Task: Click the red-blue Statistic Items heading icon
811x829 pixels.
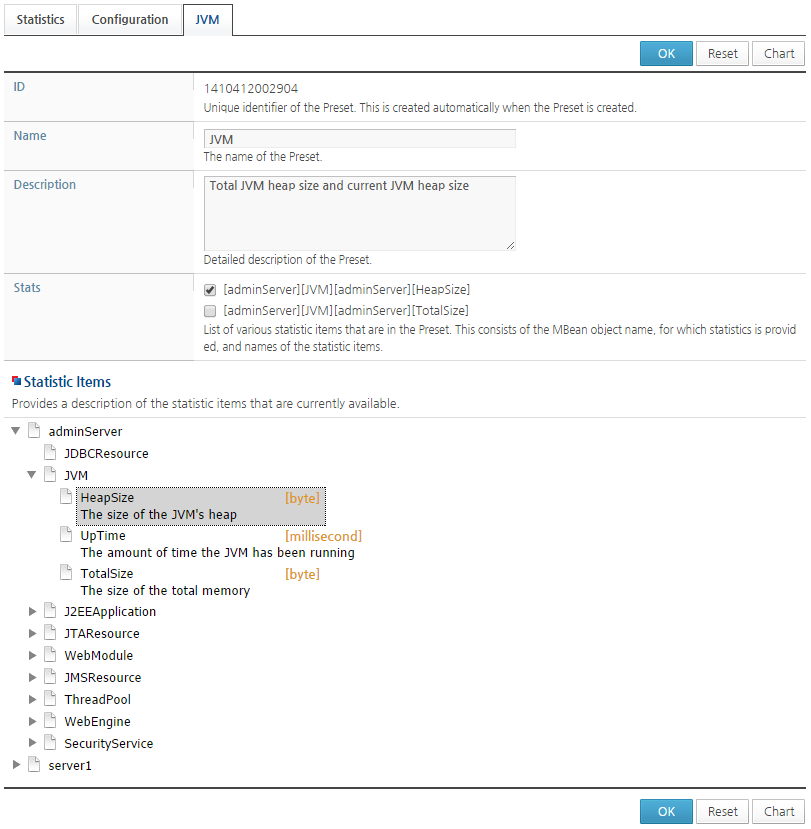Action: pos(16,381)
